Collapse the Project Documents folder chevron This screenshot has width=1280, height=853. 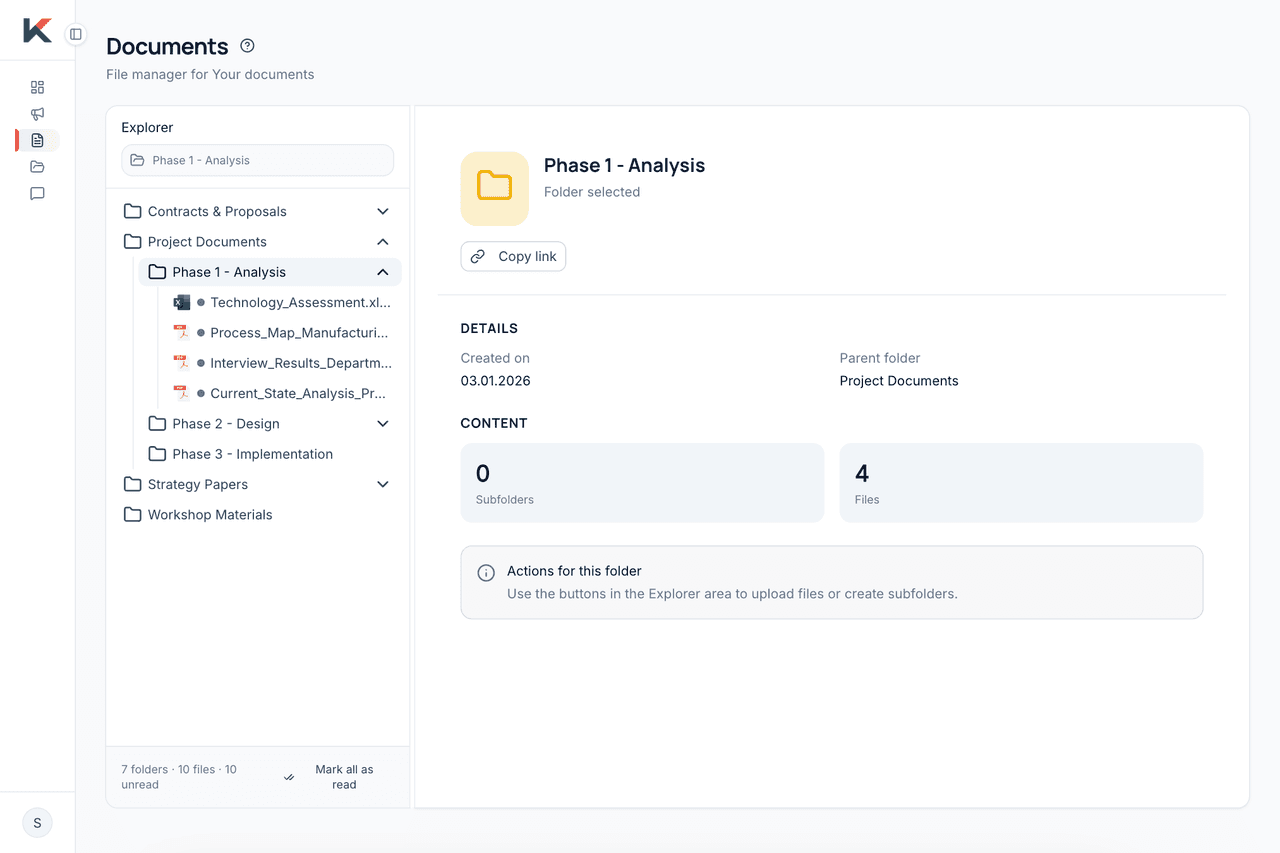tap(382, 242)
